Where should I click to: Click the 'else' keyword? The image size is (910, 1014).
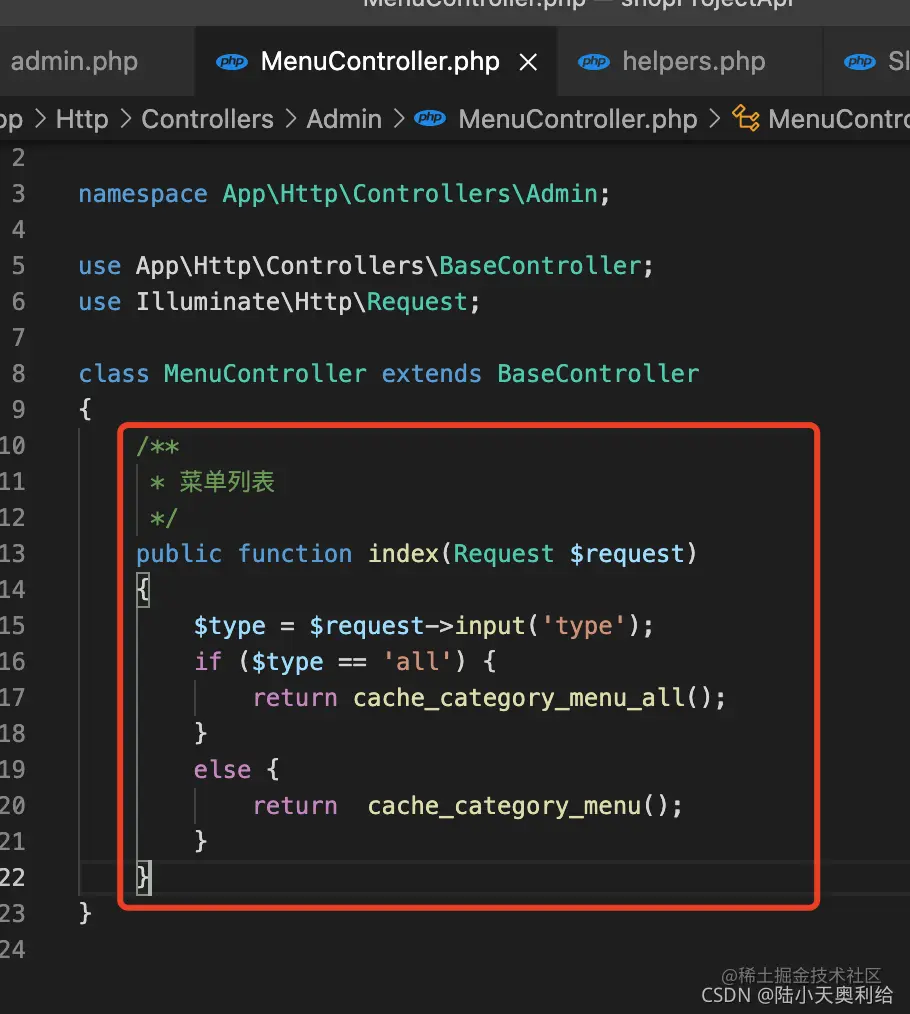point(222,770)
